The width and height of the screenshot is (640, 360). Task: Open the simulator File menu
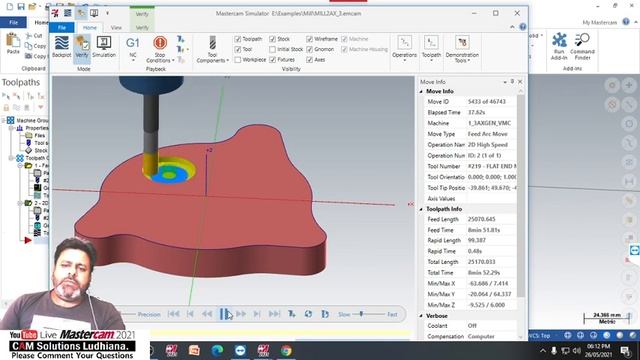(62, 27)
